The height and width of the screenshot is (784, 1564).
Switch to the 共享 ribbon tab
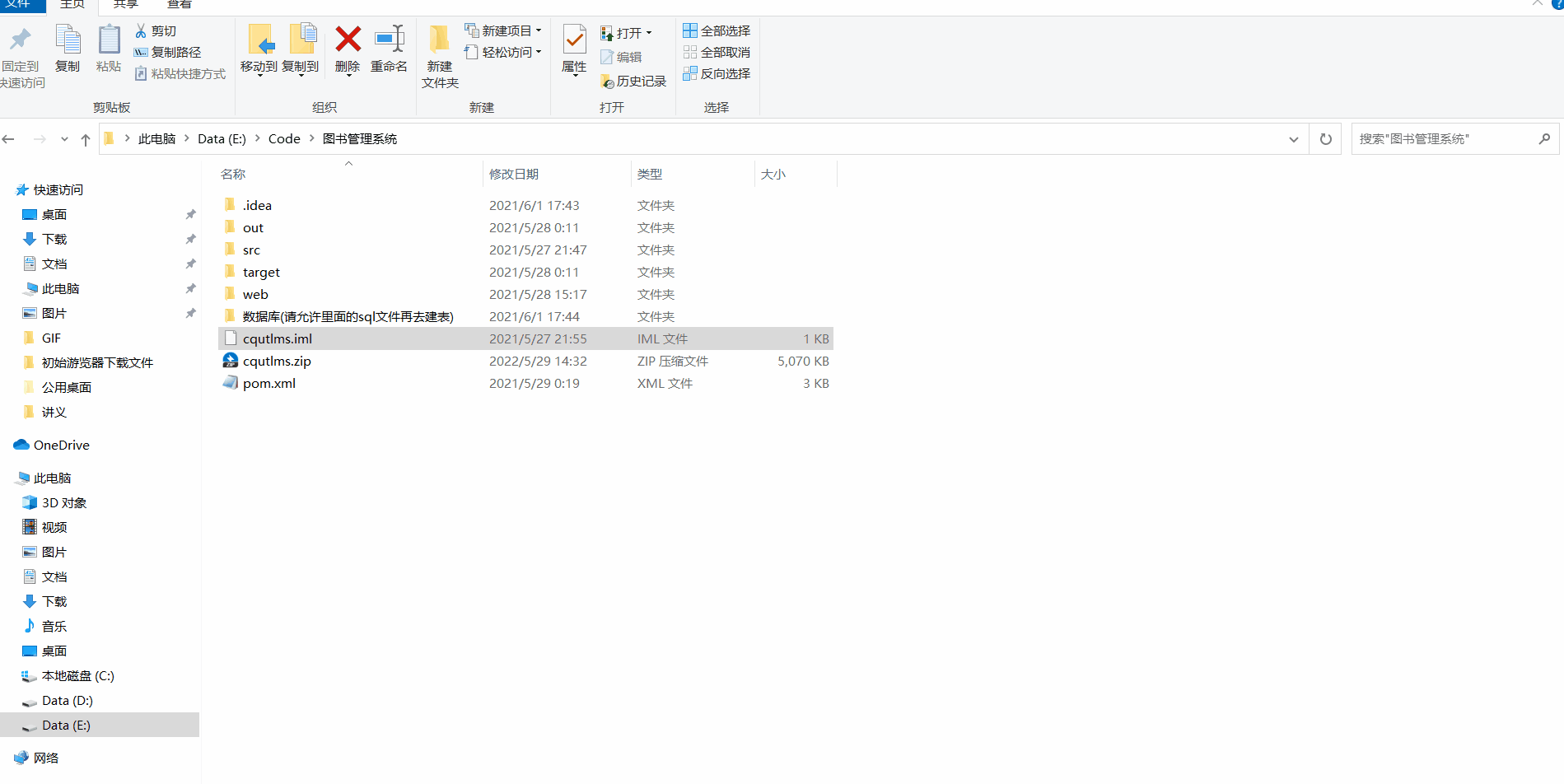click(124, 4)
